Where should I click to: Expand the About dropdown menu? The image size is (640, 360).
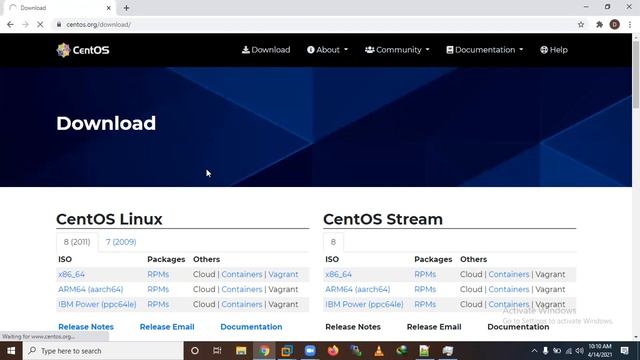point(327,50)
